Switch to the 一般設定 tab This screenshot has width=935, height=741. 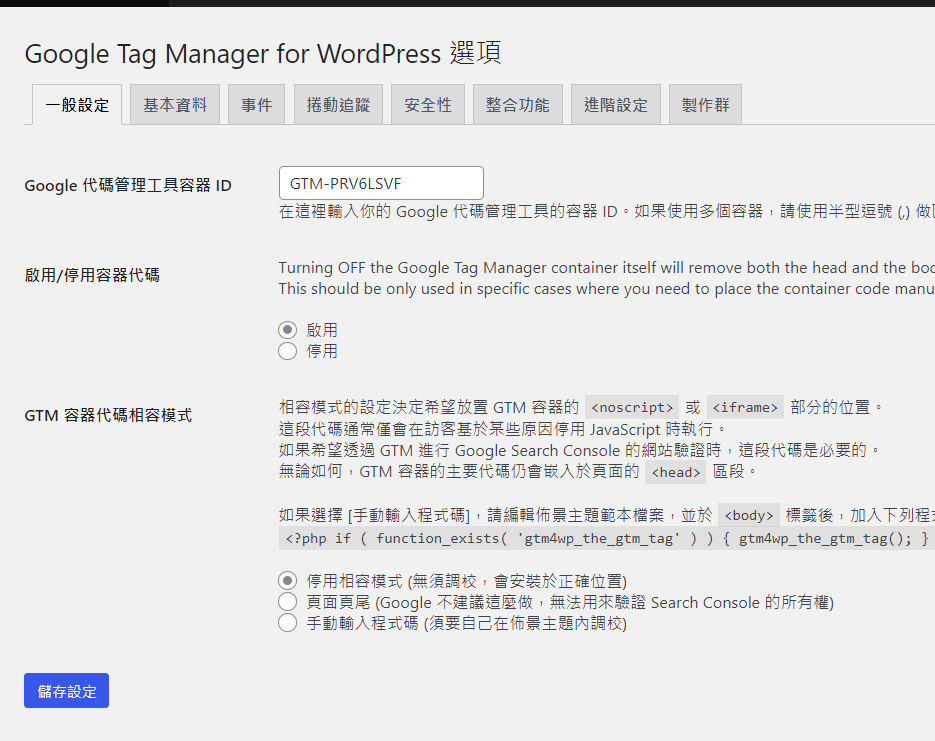77,105
